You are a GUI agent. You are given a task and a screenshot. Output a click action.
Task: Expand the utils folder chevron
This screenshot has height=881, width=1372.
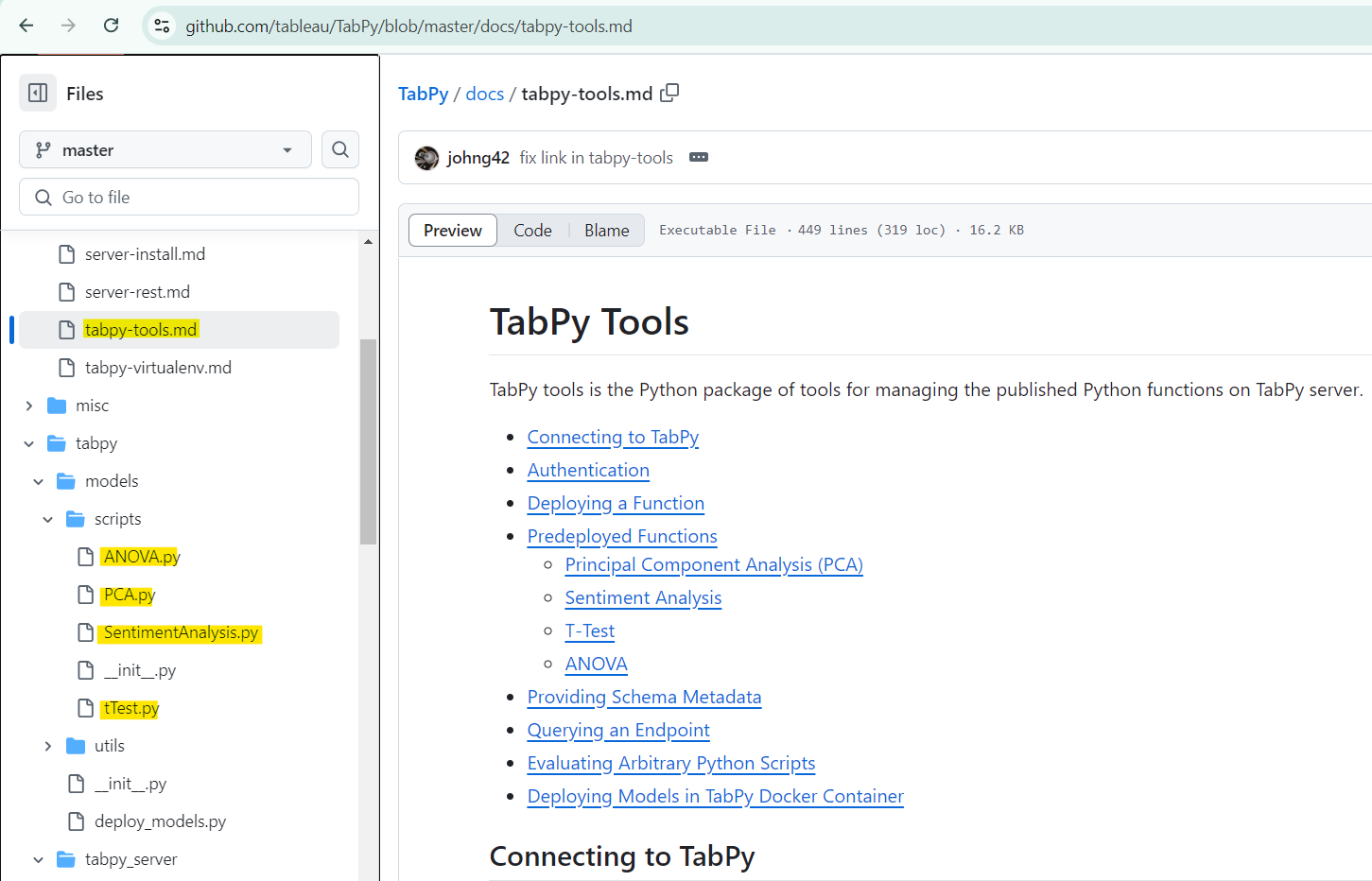(x=48, y=746)
